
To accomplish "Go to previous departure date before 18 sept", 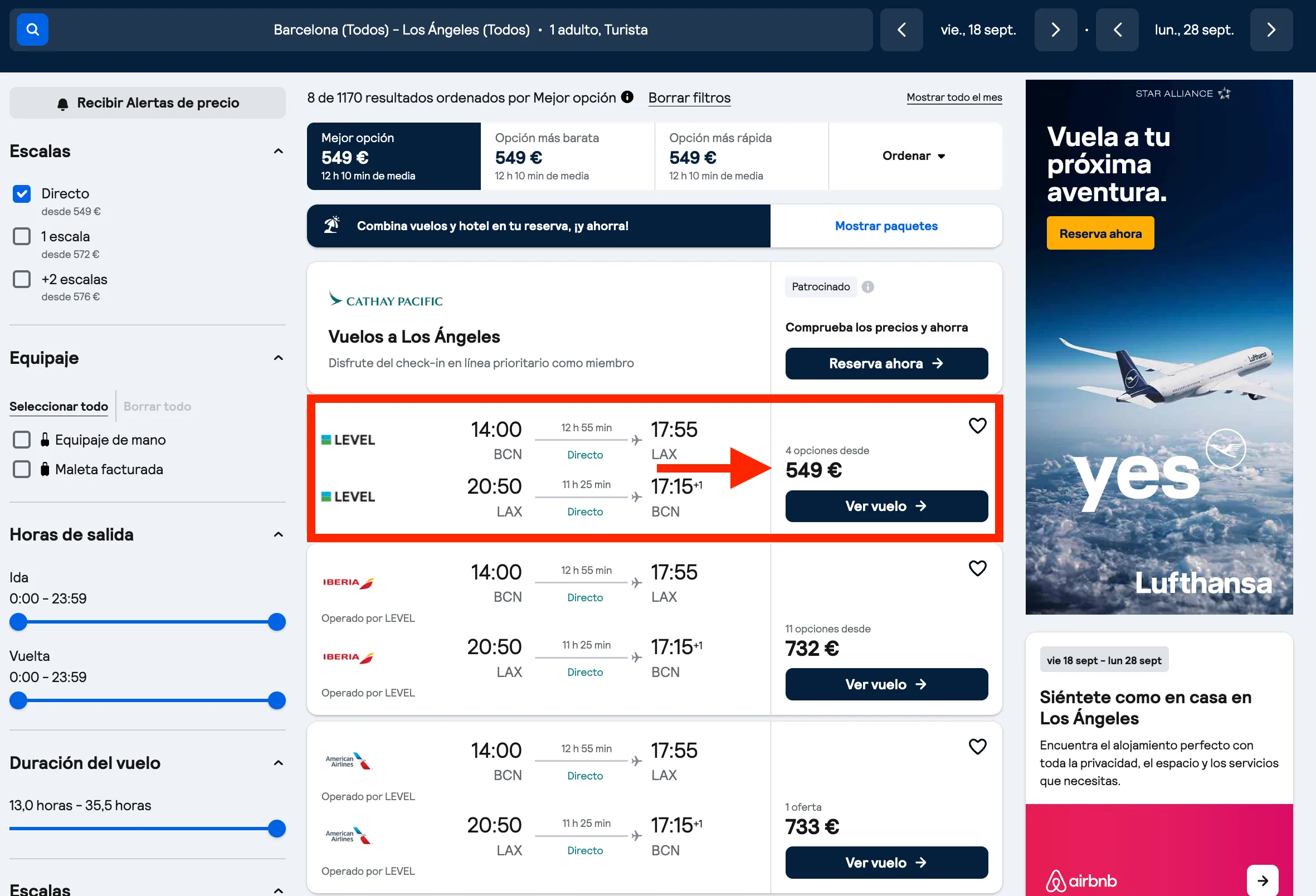I will tap(901, 30).
